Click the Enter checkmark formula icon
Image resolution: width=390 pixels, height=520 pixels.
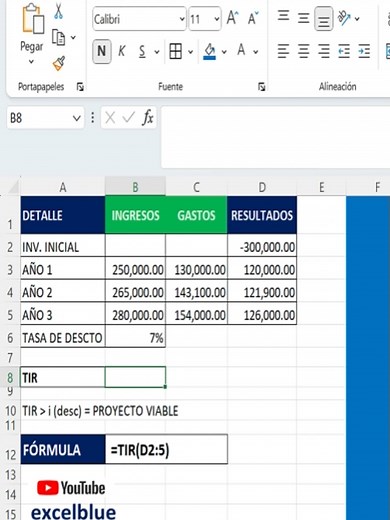128,117
